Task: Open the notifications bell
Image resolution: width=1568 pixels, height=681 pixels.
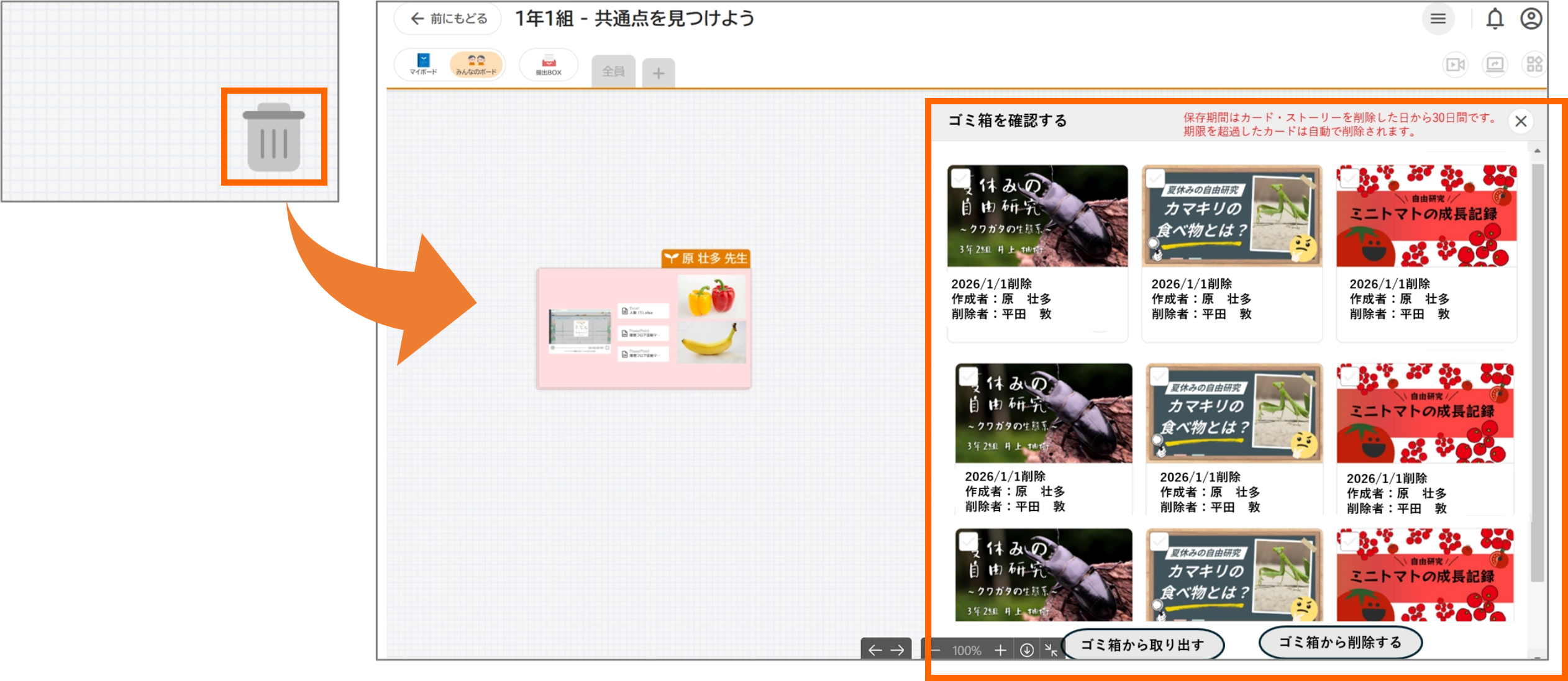Action: click(1495, 19)
